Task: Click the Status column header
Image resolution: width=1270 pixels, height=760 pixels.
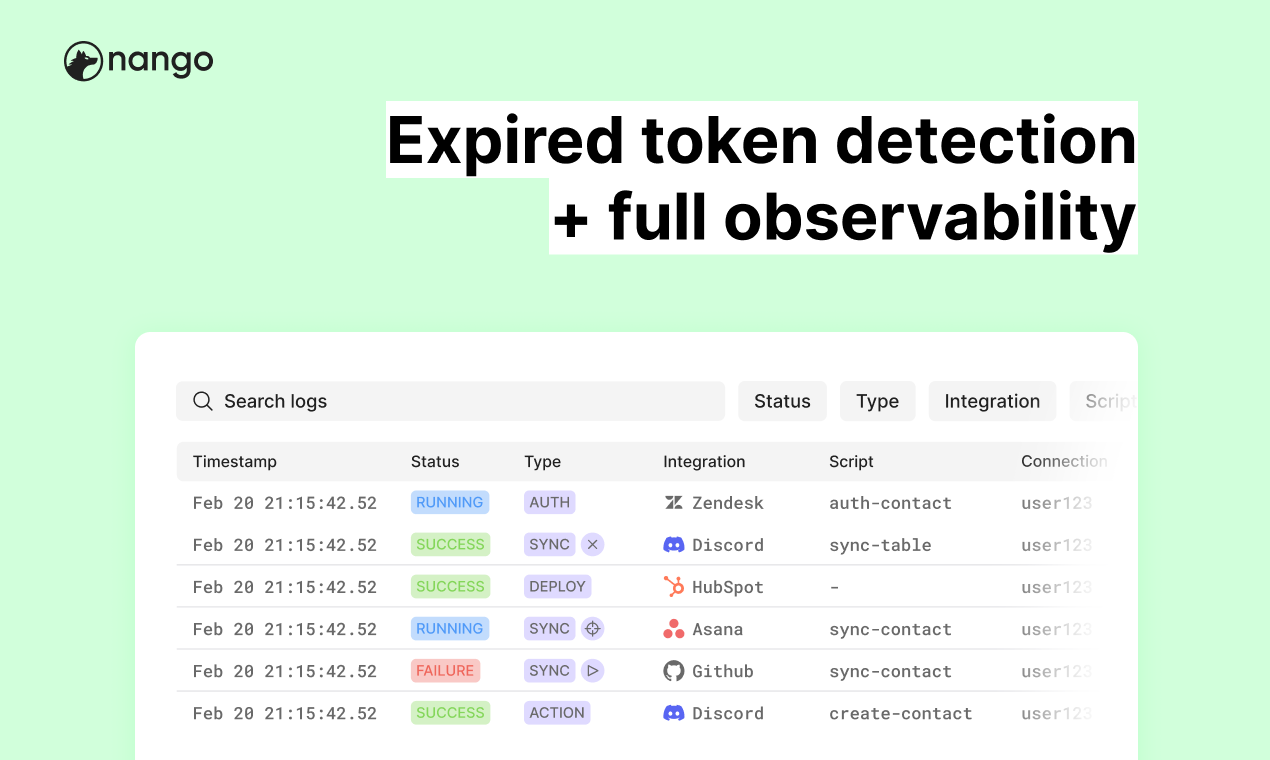Action: click(435, 462)
